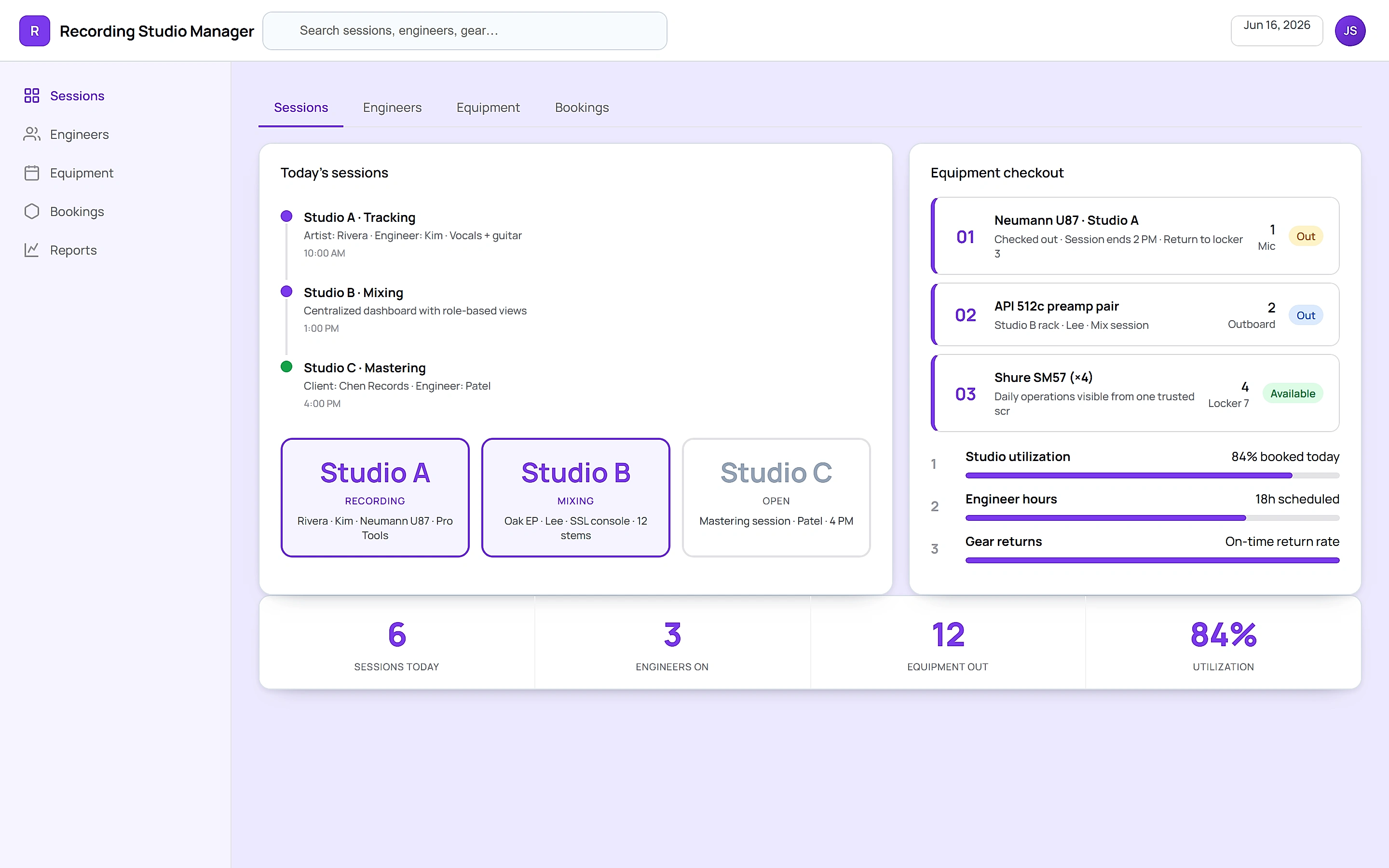The width and height of the screenshot is (1389, 868).
Task: Click the 10:00 AM session time
Action: coord(324,253)
